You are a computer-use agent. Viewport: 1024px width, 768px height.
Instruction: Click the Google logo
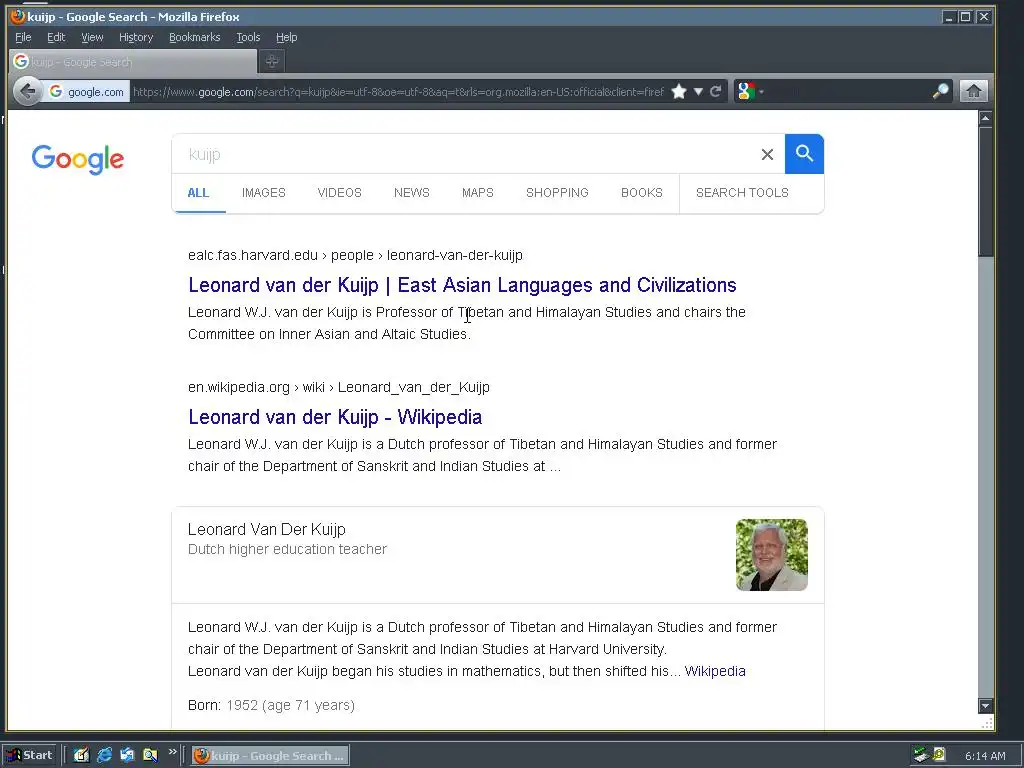tap(78, 159)
